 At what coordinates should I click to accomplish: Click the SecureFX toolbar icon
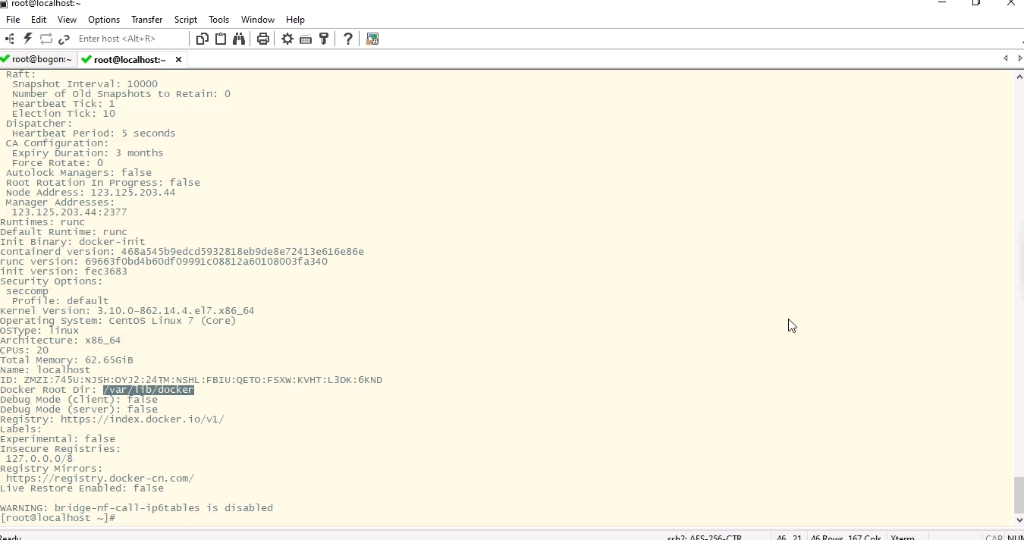[x=372, y=39]
